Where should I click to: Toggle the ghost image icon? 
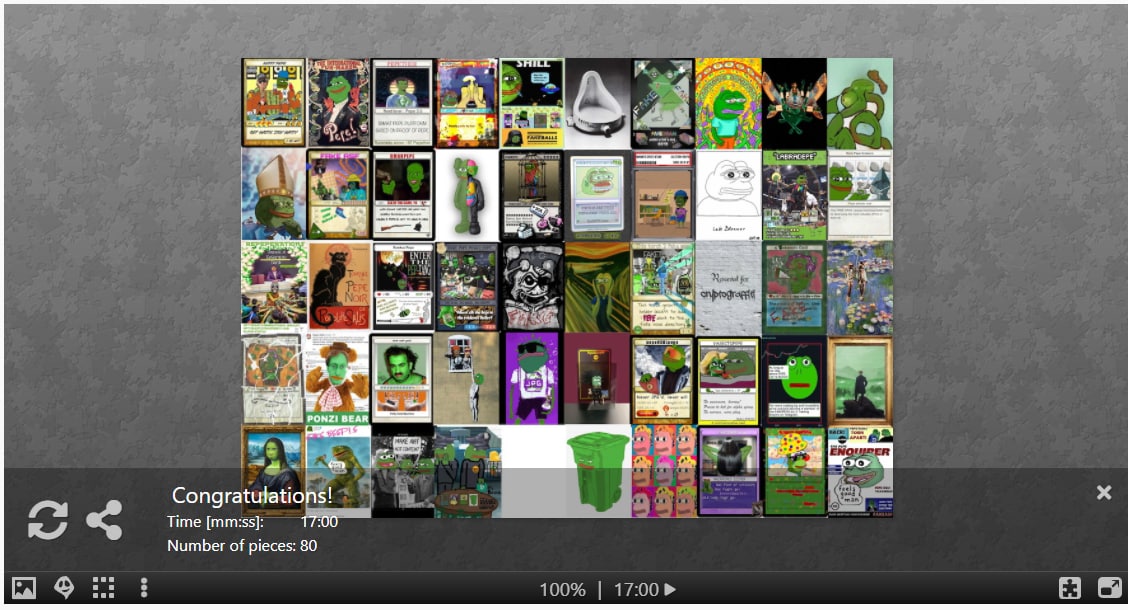pyautogui.click(x=64, y=588)
